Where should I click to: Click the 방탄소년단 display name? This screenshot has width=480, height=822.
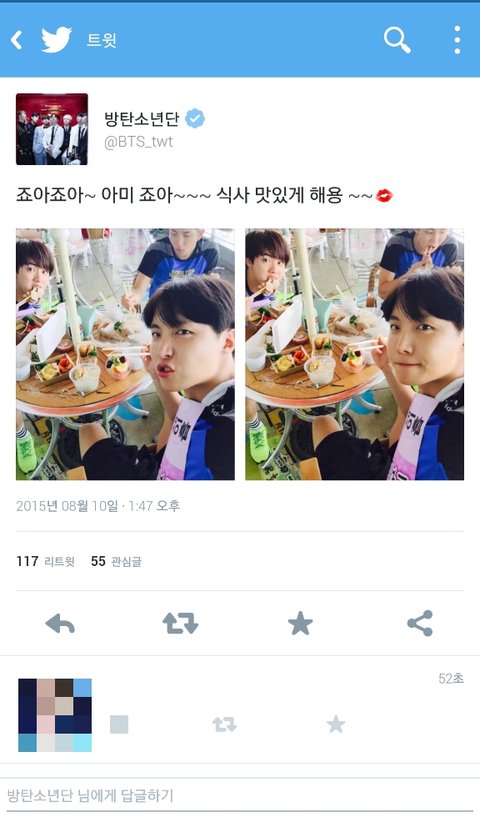coord(141,119)
